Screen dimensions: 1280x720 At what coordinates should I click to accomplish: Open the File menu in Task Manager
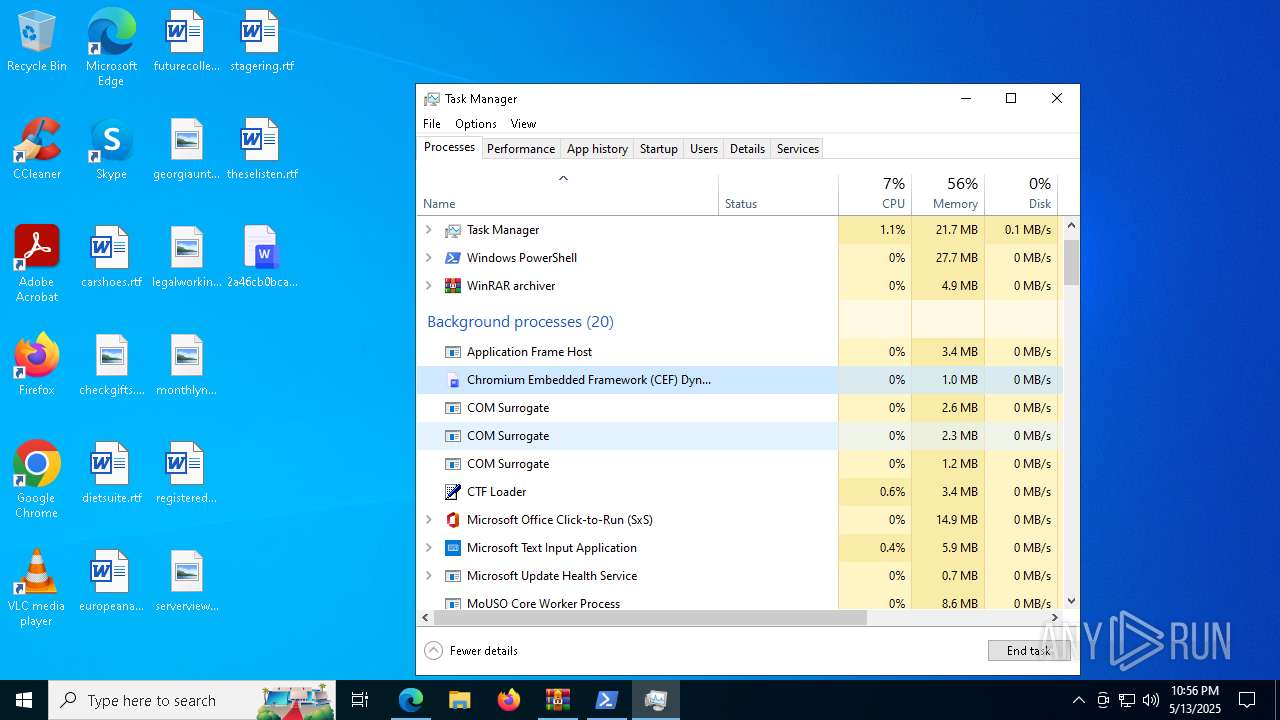point(432,124)
